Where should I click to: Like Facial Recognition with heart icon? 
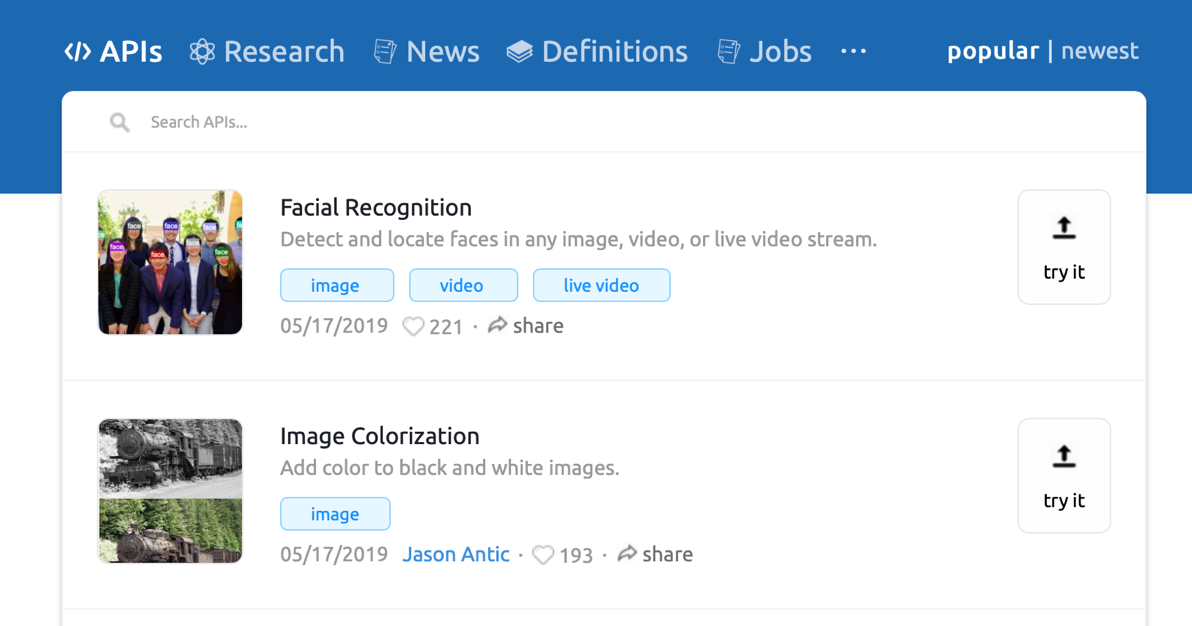413,327
